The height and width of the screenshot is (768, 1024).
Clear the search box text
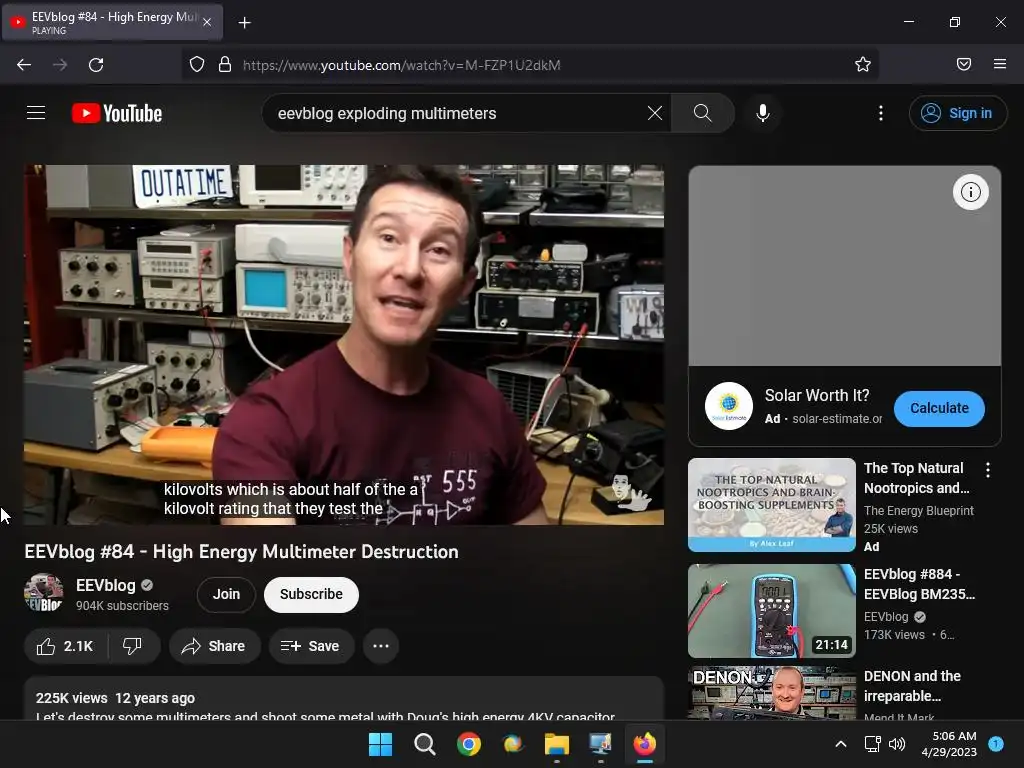pos(654,113)
